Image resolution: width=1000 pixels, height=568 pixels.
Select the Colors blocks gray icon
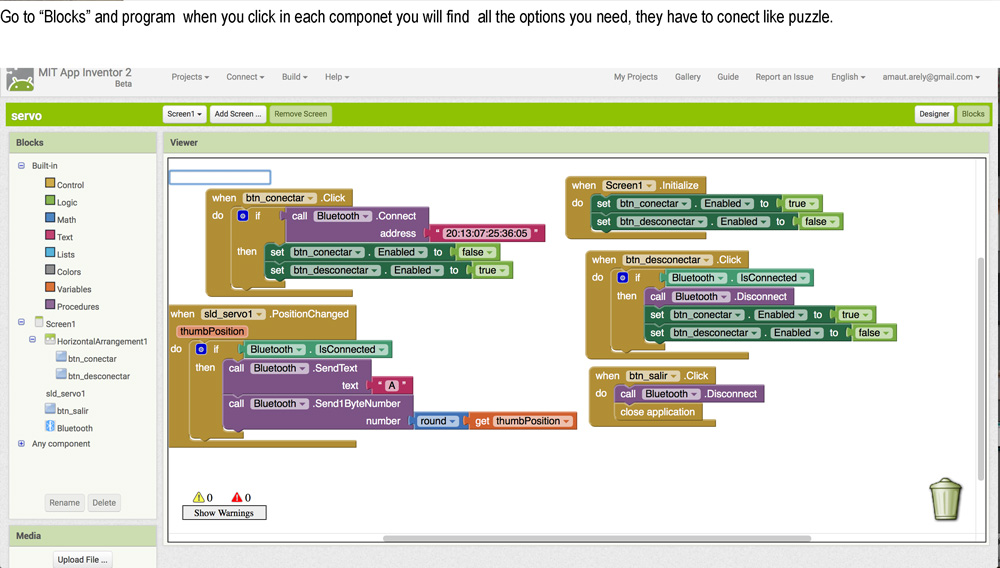50,270
